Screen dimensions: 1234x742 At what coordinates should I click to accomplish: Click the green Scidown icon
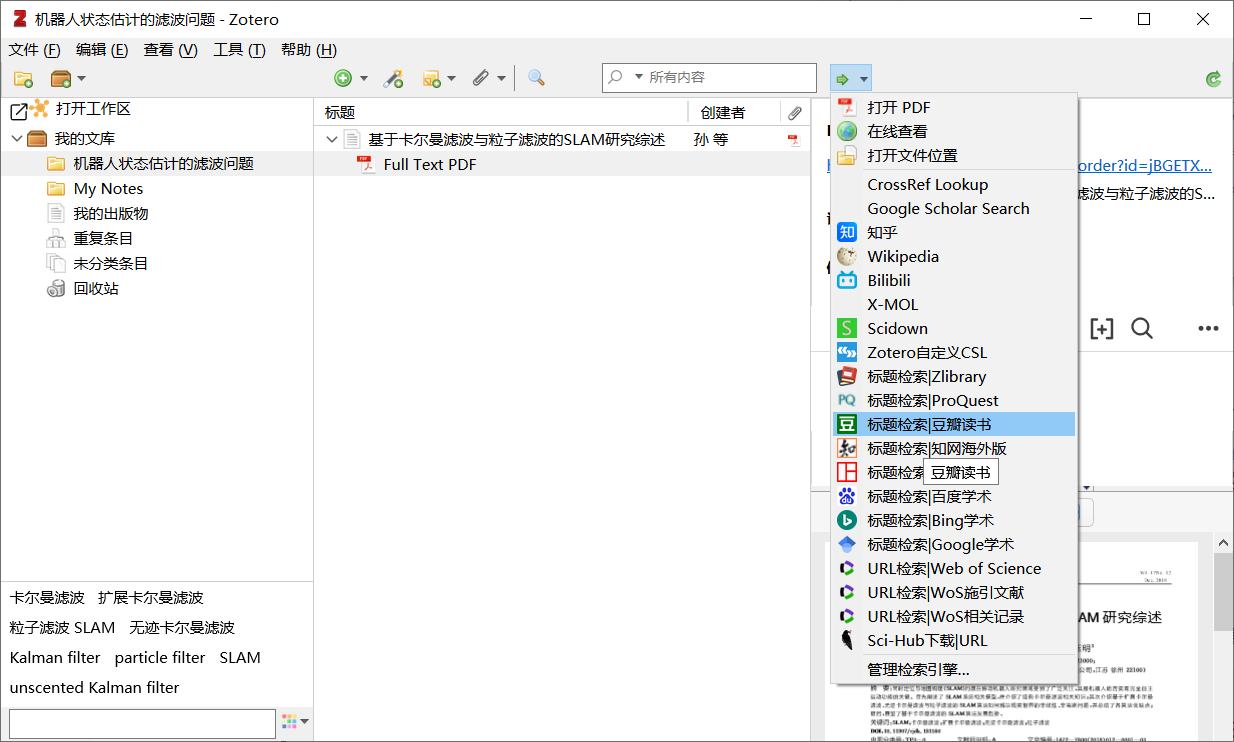click(x=847, y=328)
